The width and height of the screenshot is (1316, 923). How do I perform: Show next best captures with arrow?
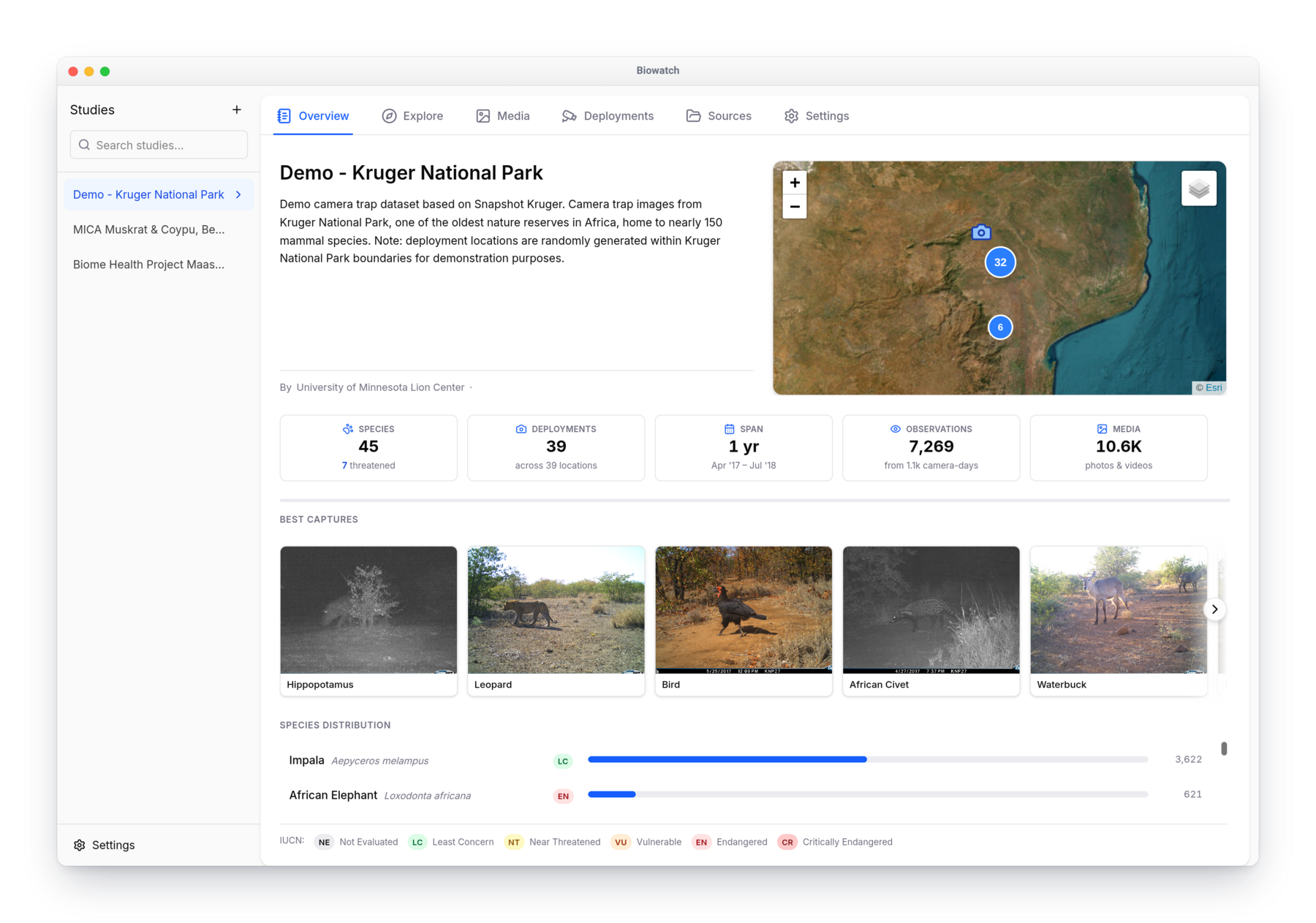[1214, 609]
